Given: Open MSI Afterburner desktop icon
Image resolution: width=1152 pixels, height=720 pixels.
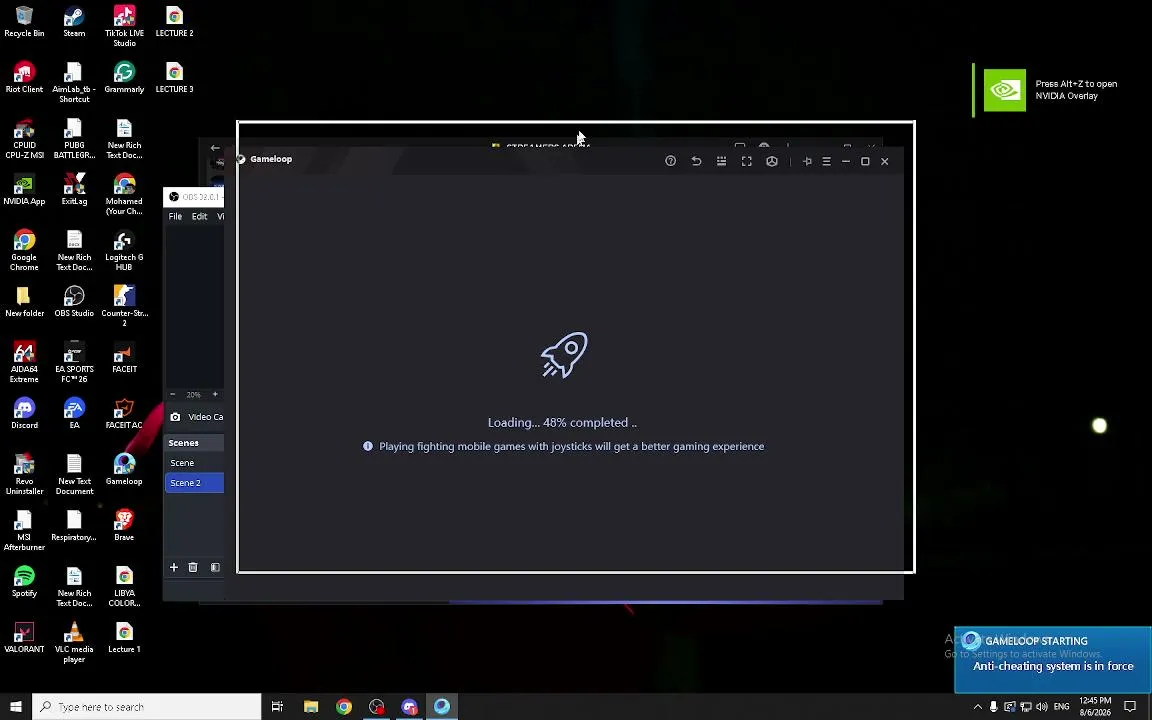Looking at the screenshot, I should (24, 530).
